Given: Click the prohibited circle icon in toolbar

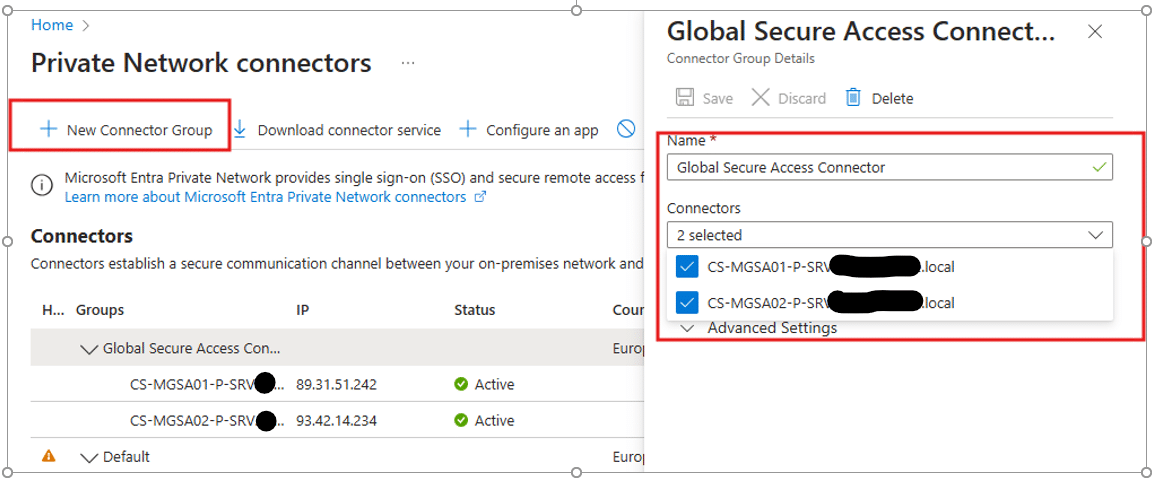Looking at the screenshot, I should click(626, 129).
